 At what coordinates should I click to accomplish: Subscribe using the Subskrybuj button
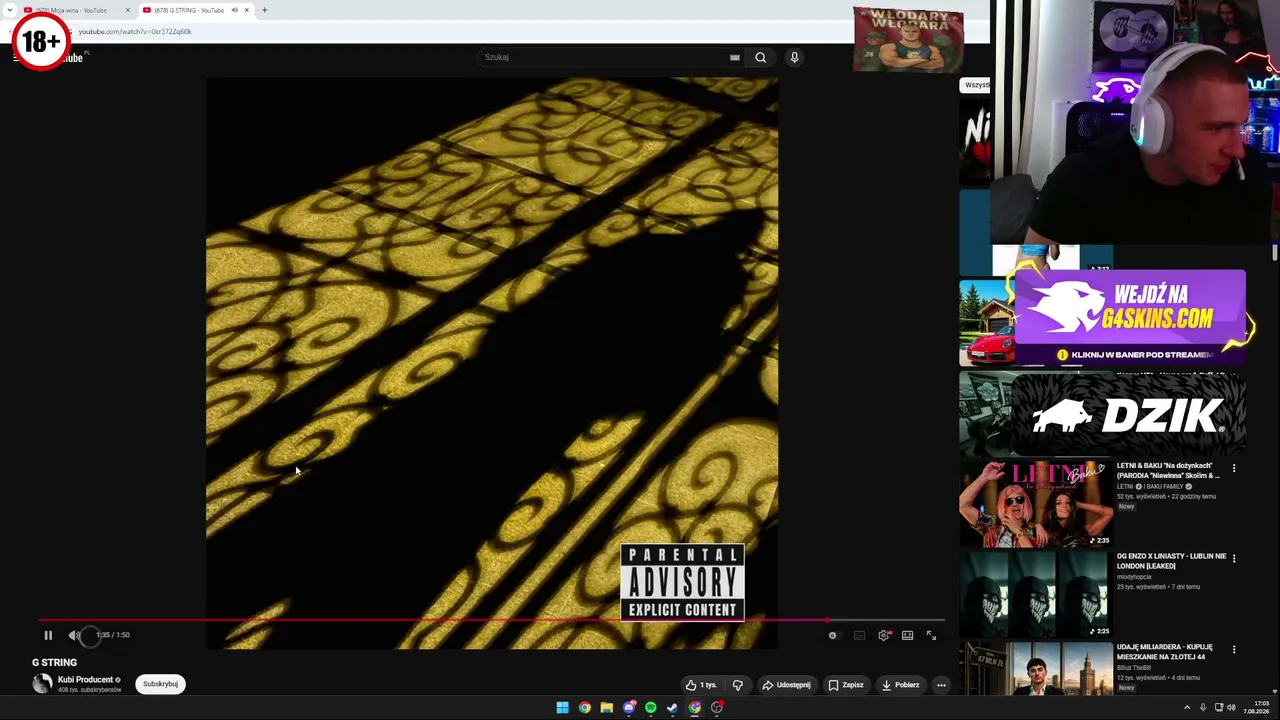160,684
